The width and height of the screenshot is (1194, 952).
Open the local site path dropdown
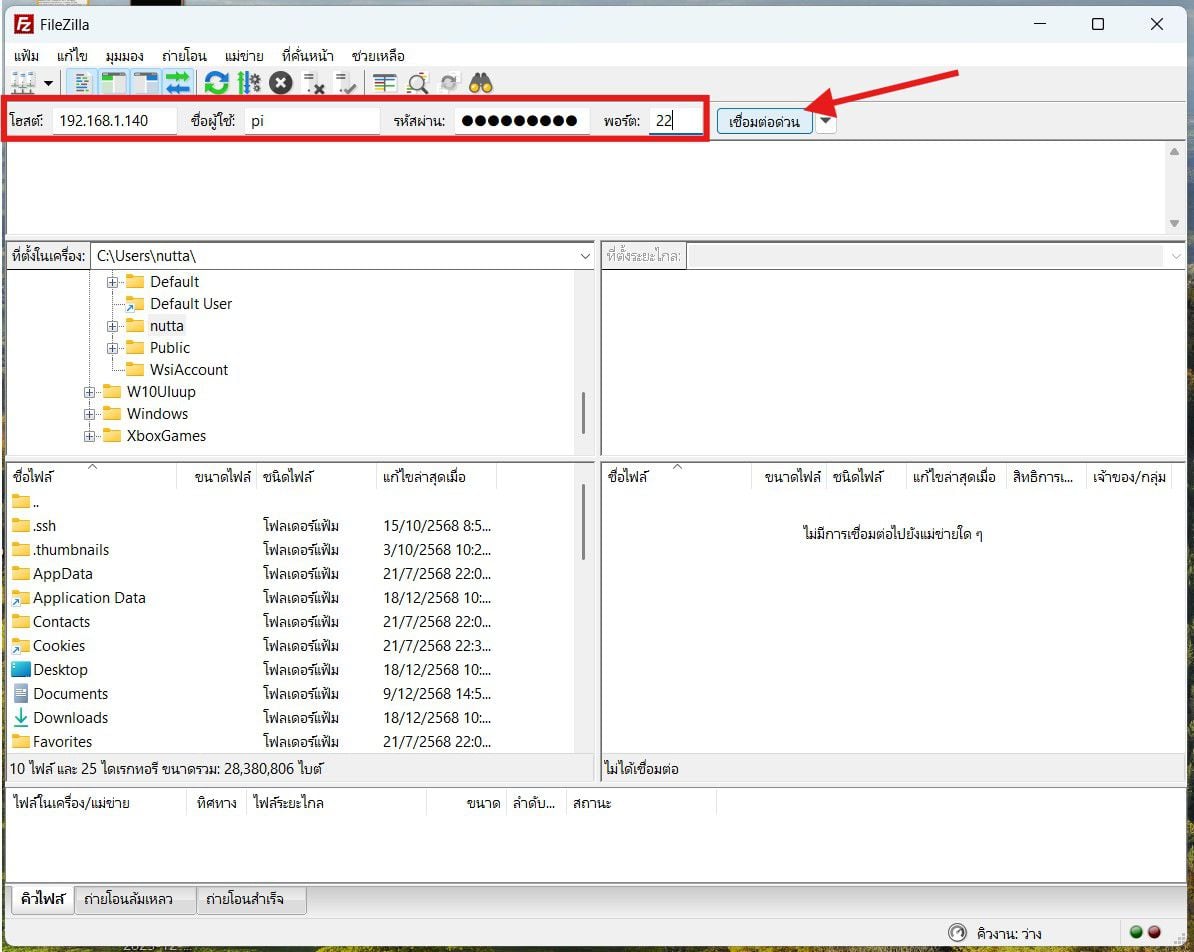coord(585,256)
